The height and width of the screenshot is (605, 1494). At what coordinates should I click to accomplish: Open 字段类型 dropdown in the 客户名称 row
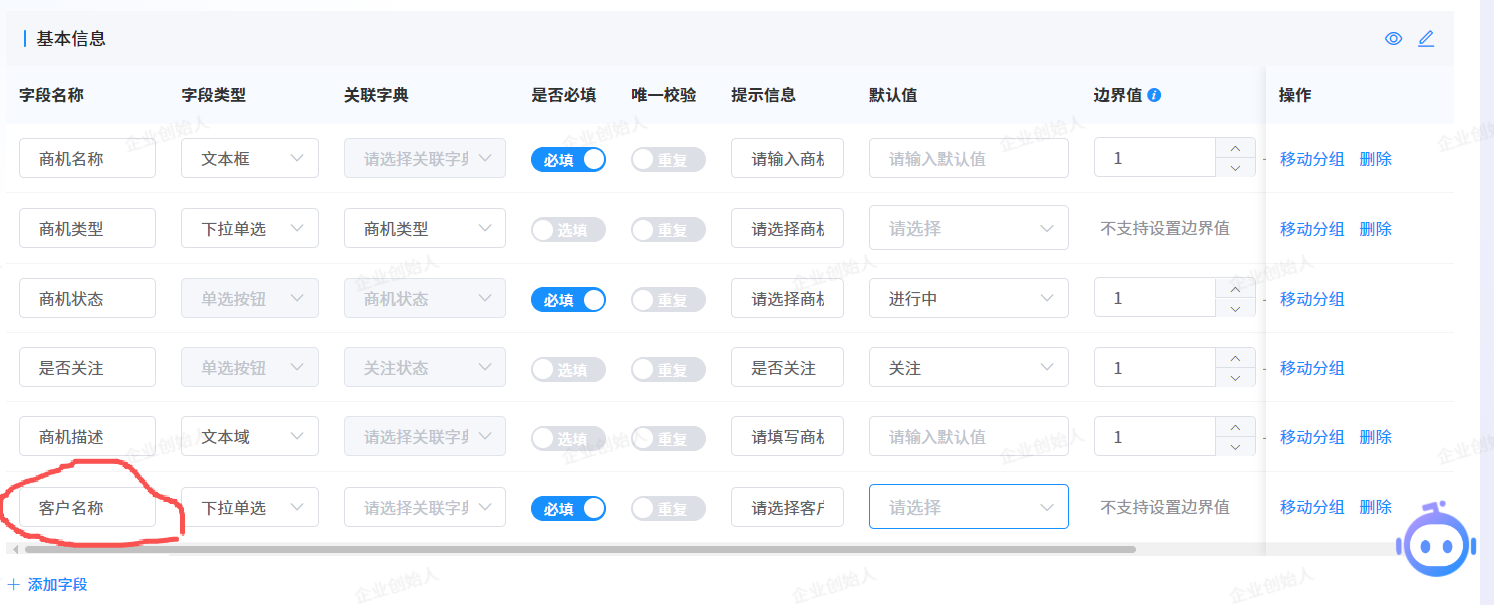[x=250, y=507]
